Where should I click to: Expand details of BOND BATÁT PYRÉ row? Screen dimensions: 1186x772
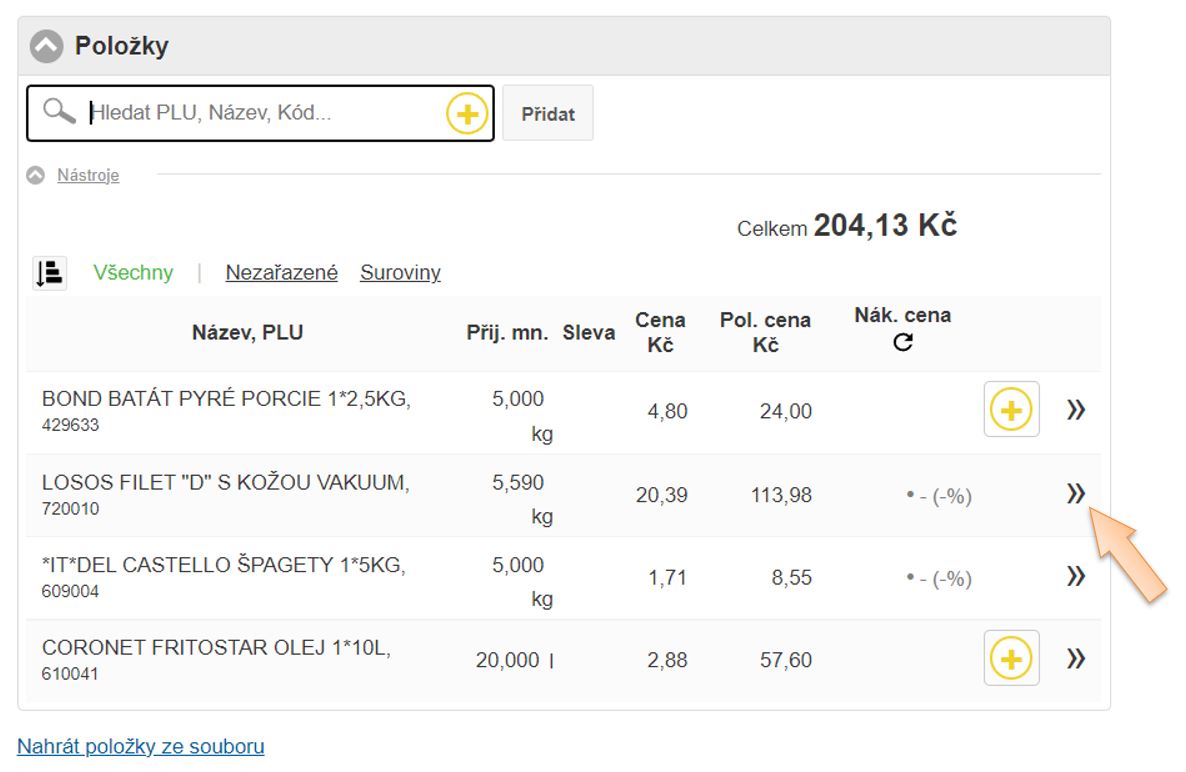[x=1075, y=410]
